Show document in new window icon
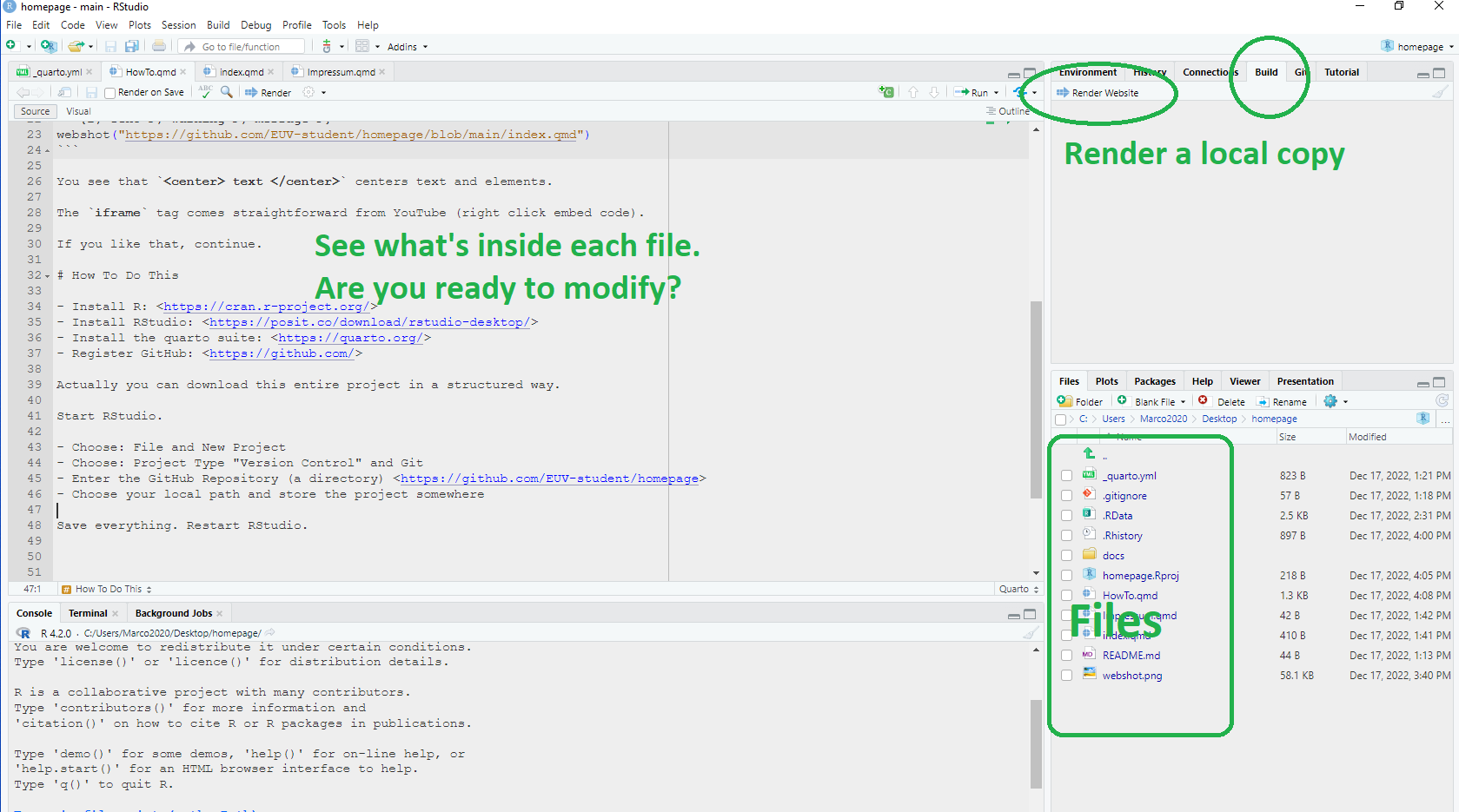Screen dimensions: 1459x812 pyautogui.click(x=64, y=92)
